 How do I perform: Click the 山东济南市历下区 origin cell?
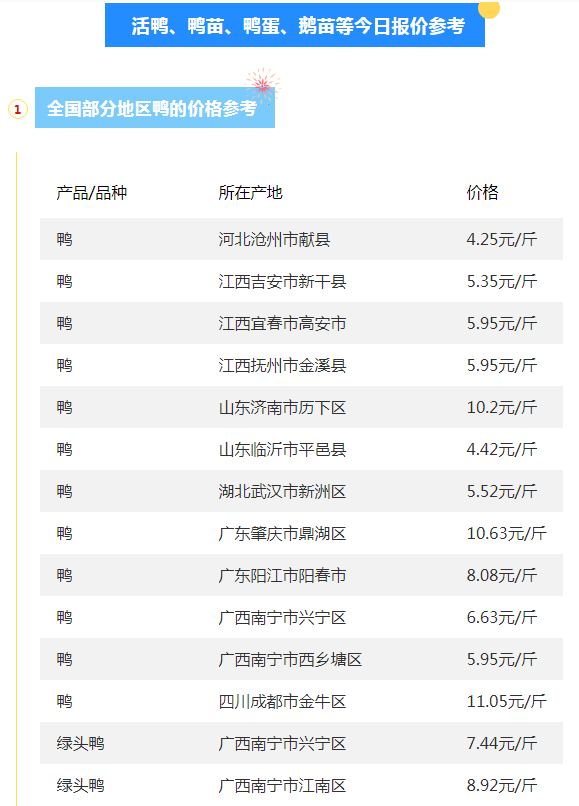pos(282,408)
